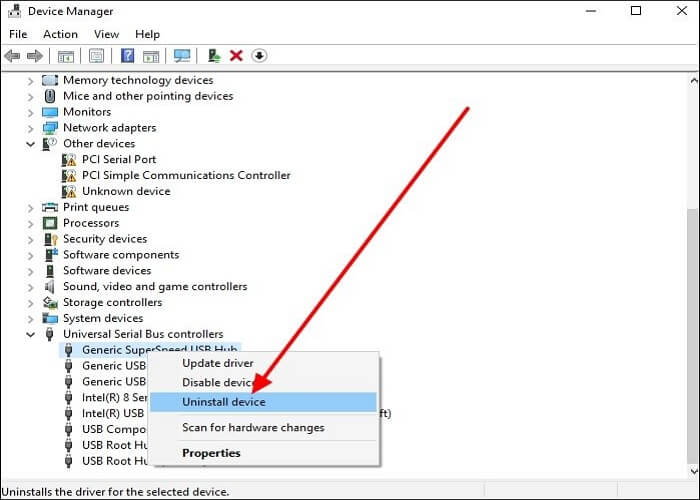Expand the Print queues category
Viewport: 700px width, 500px height.
(30, 208)
